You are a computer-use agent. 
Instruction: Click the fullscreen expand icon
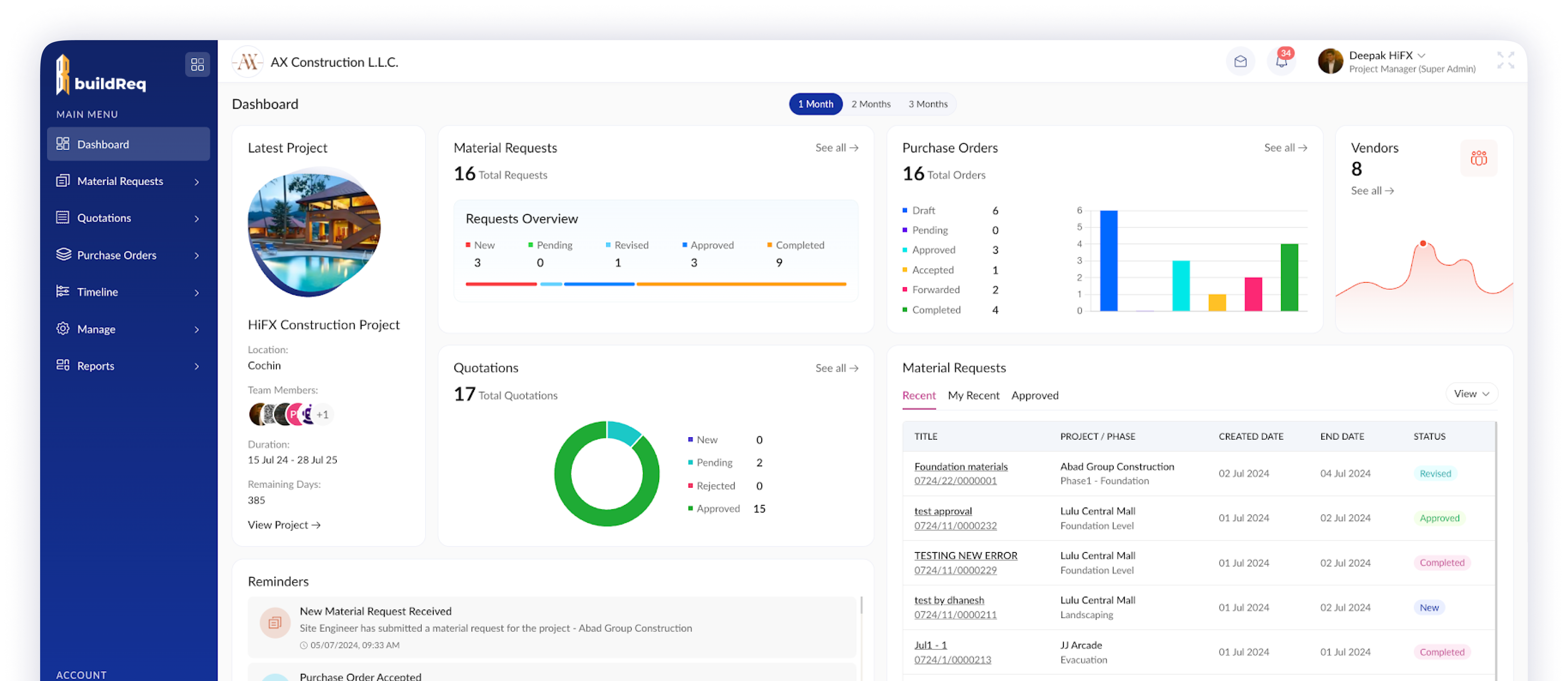coord(1505,60)
